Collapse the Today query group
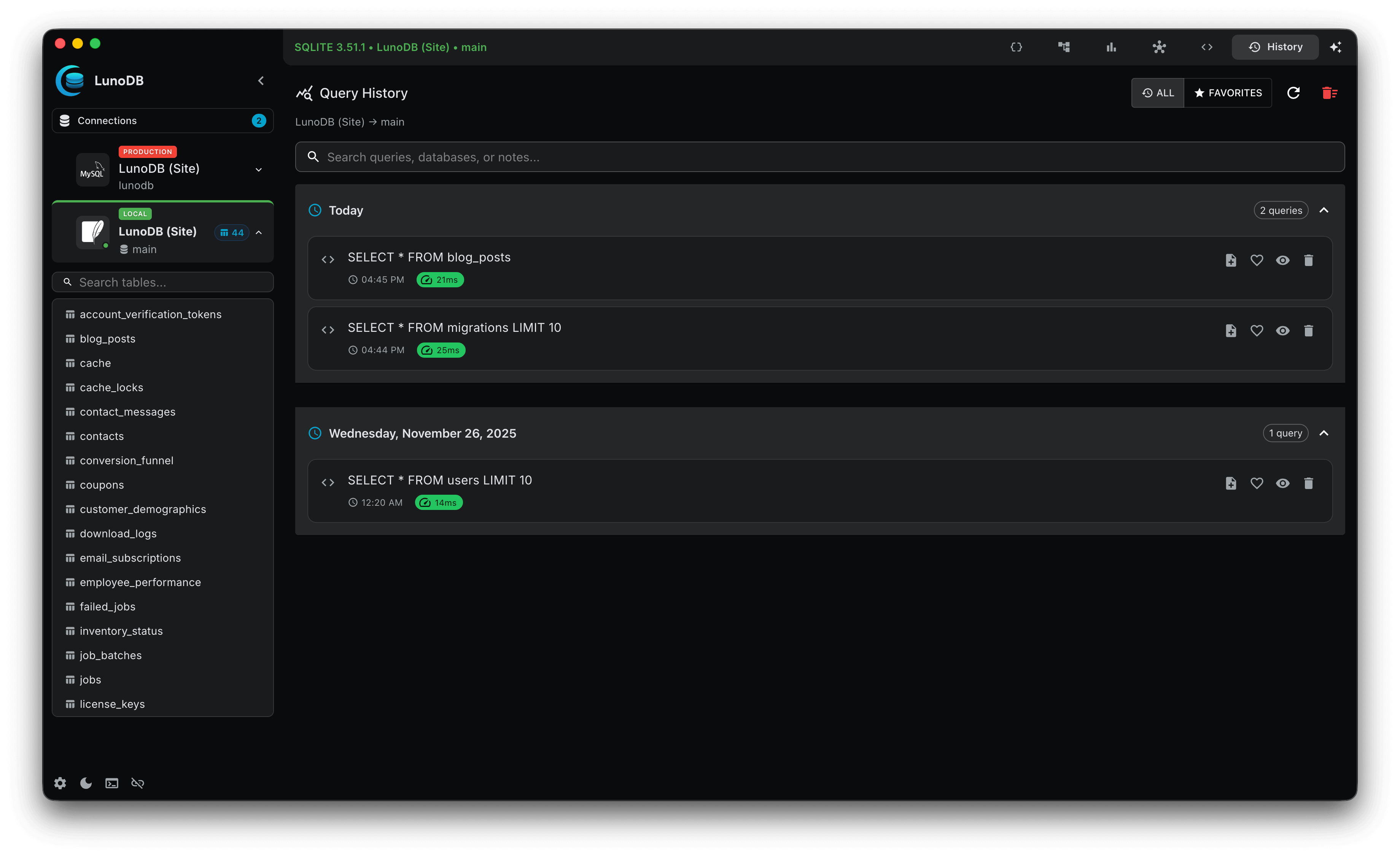 click(1324, 210)
